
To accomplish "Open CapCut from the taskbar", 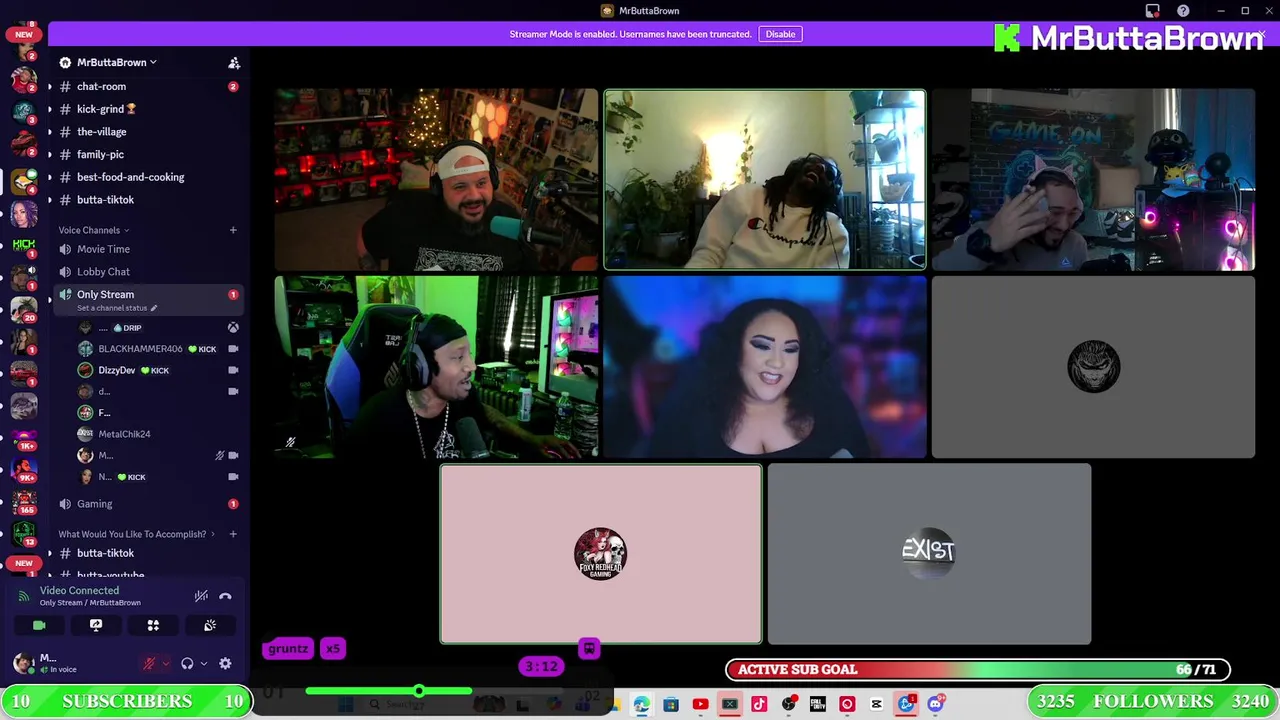I will click(x=877, y=705).
